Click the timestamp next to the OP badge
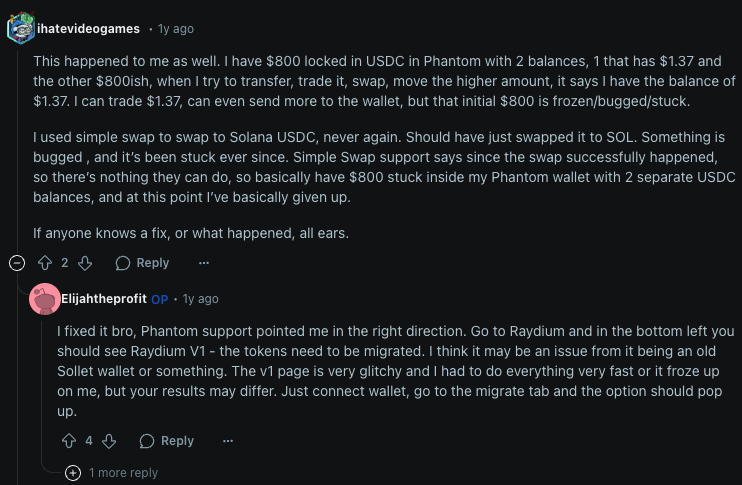 [x=200, y=299]
